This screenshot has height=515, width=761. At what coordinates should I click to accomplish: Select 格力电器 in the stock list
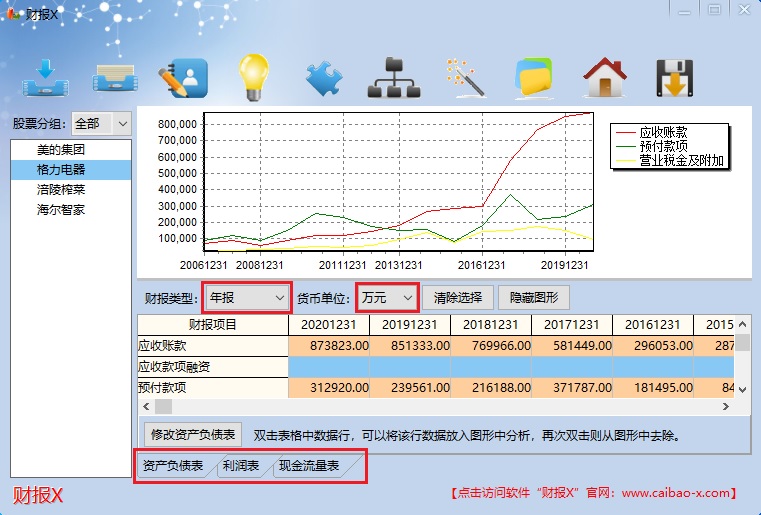pyautogui.click(x=71, y=170)
